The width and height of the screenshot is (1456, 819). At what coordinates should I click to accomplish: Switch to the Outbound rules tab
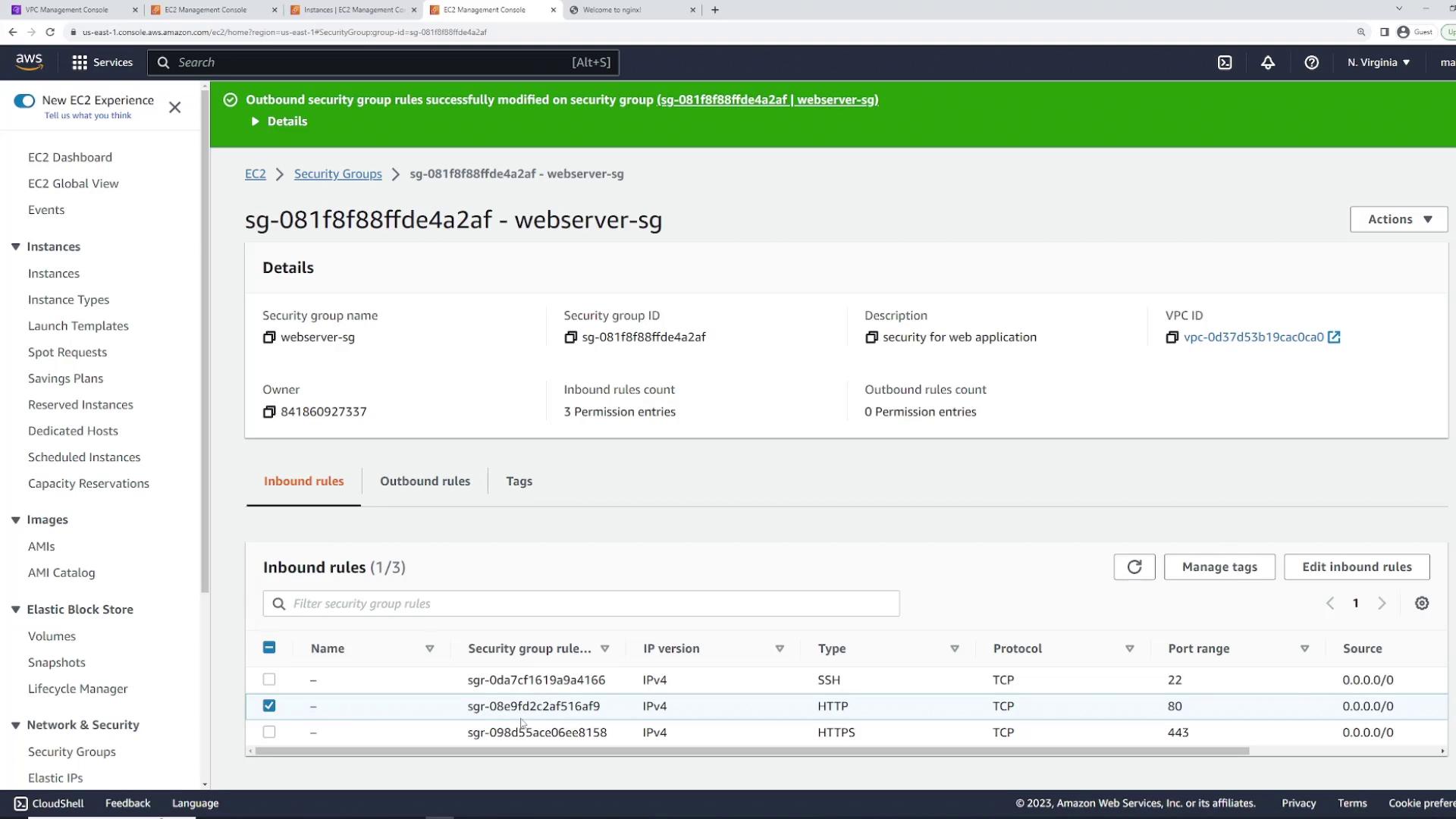(x=425, y=482)
